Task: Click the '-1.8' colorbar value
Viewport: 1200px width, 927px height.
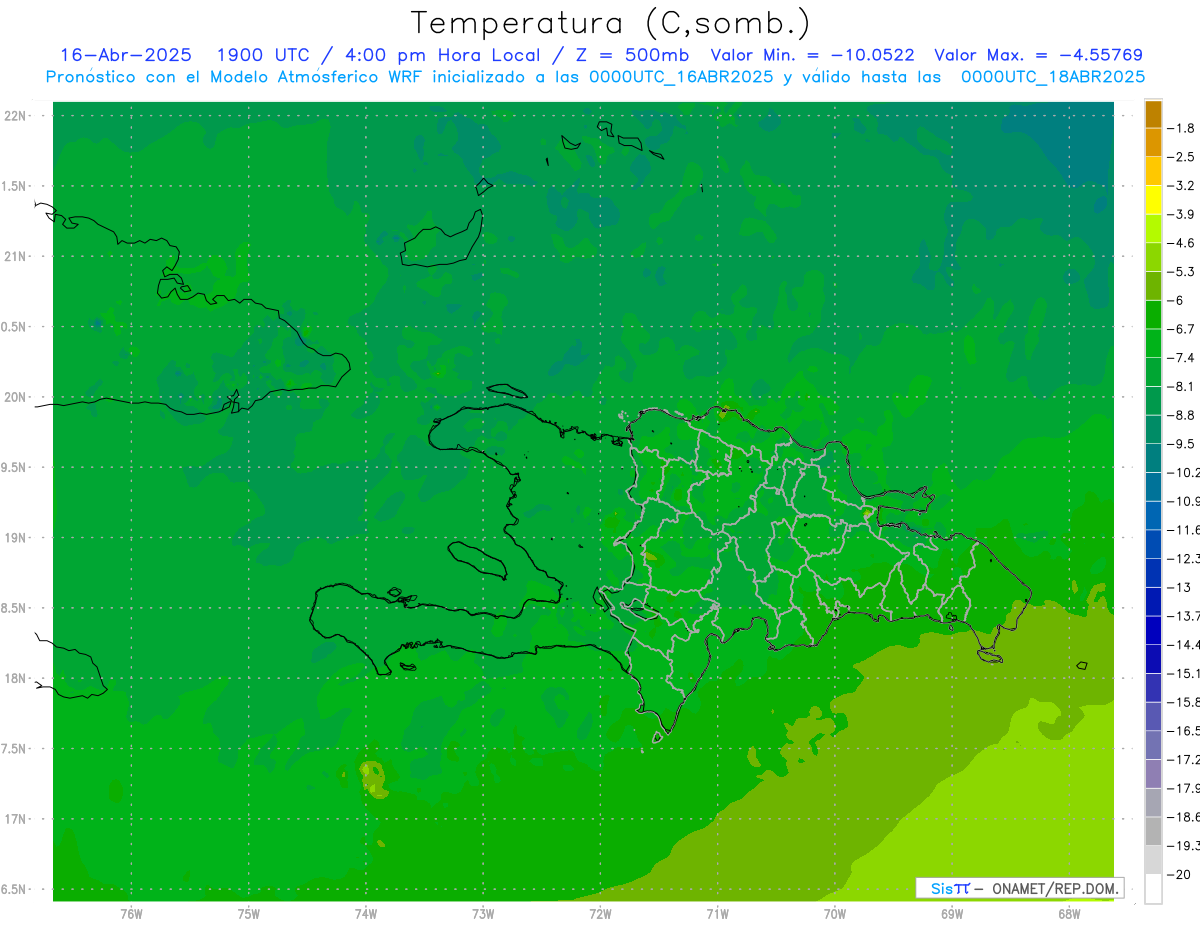Action: tap(1182, 128)
